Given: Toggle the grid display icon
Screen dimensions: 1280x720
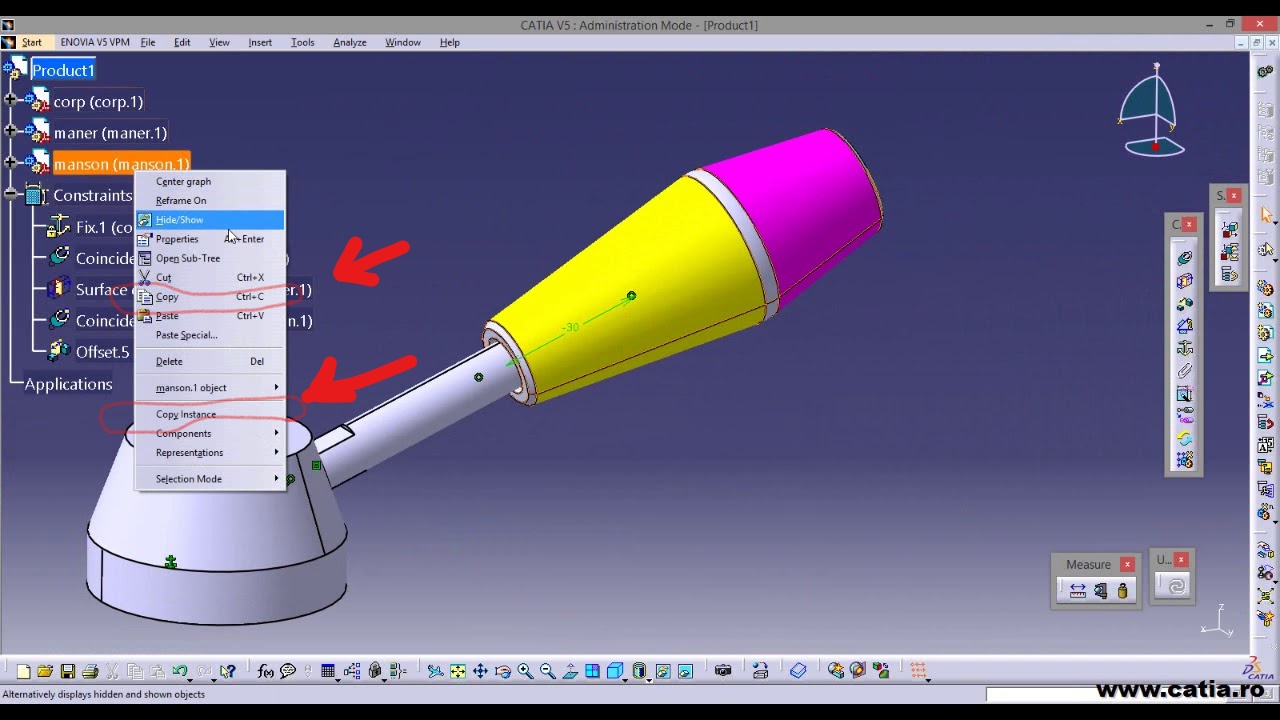Looking at the screenshot, I should 918,671.
